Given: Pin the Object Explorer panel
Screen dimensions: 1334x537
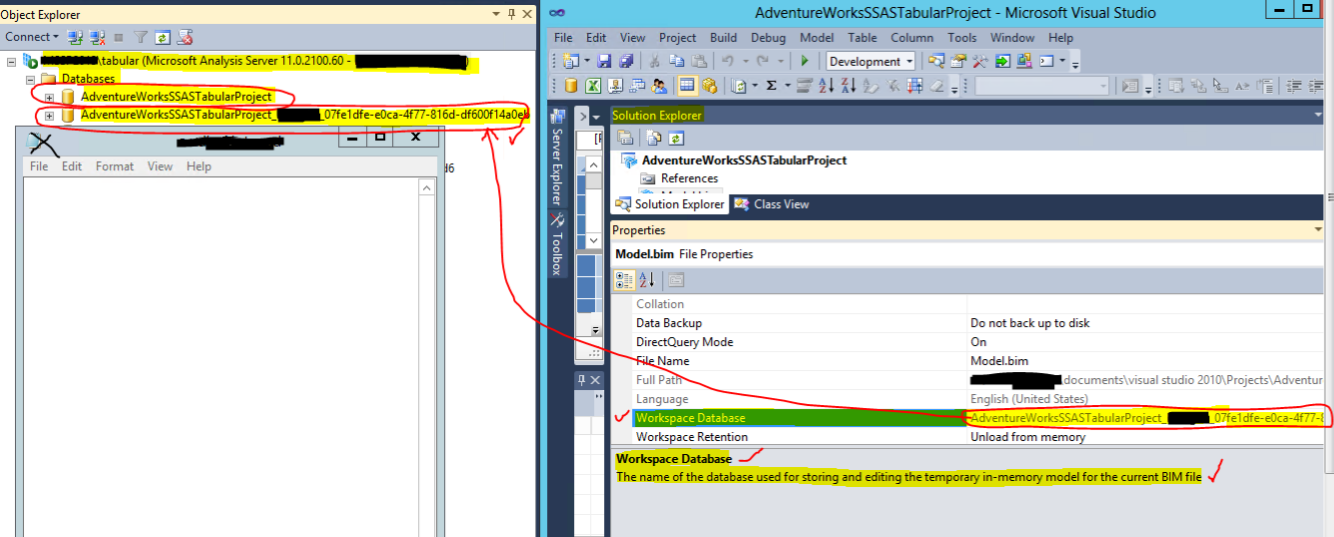Looking at the screenshot, I should tap(511, 14).
